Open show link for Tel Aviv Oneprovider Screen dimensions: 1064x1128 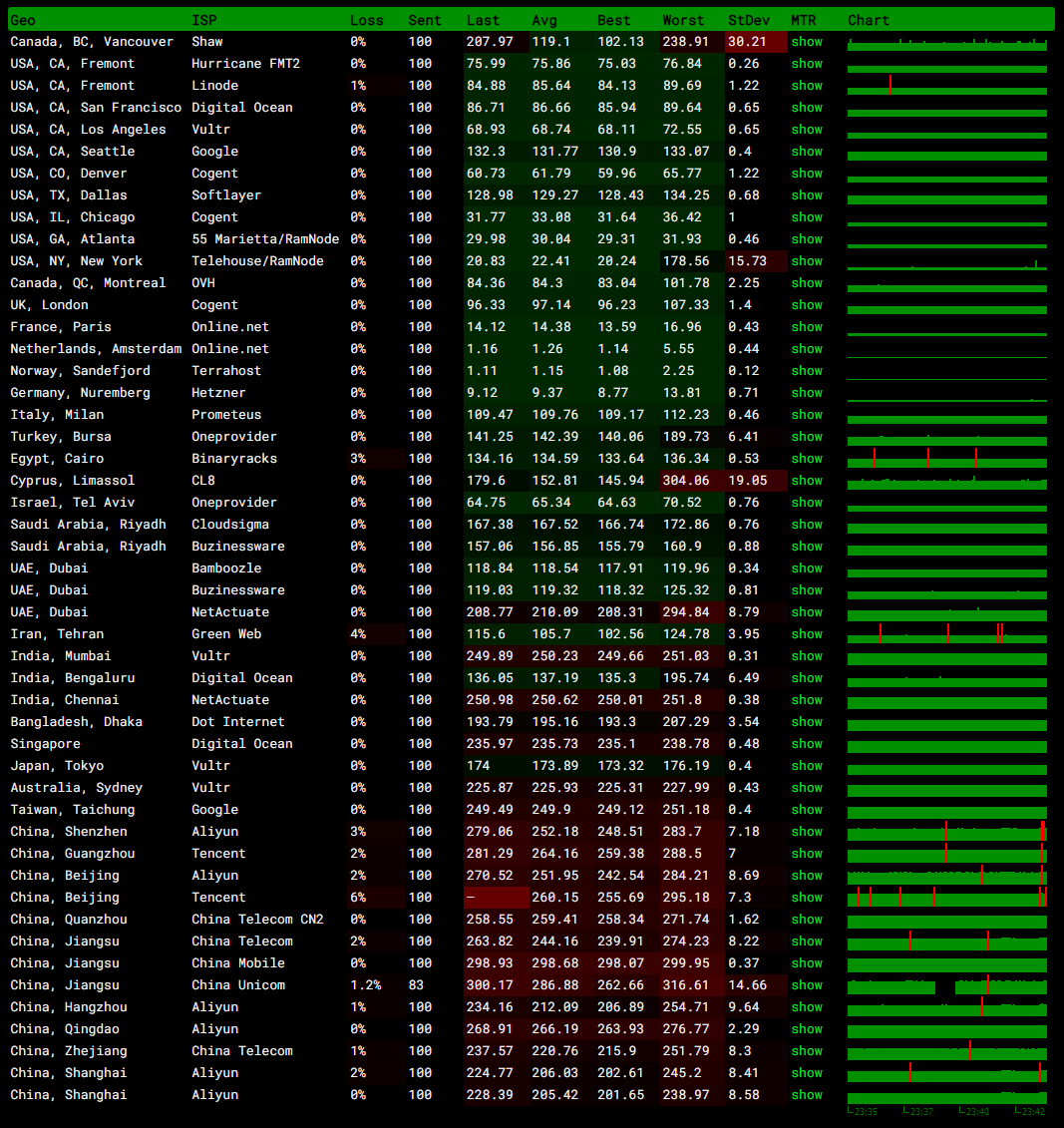click(x=807, y=502)
